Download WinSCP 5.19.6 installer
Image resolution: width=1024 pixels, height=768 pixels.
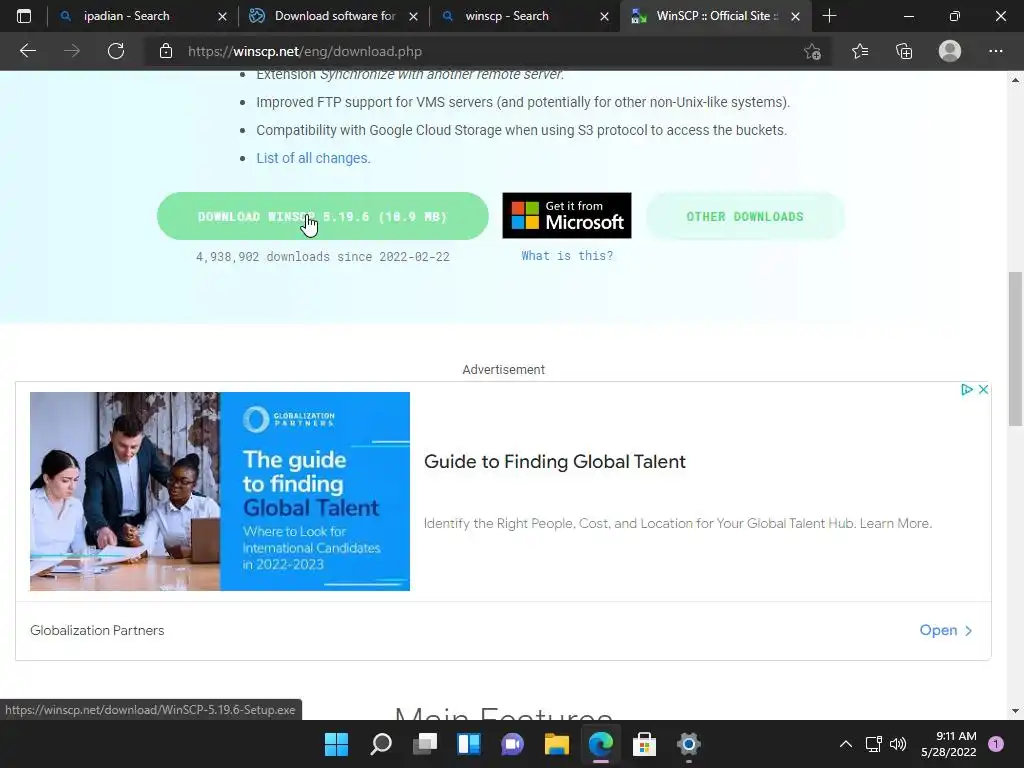323,216
